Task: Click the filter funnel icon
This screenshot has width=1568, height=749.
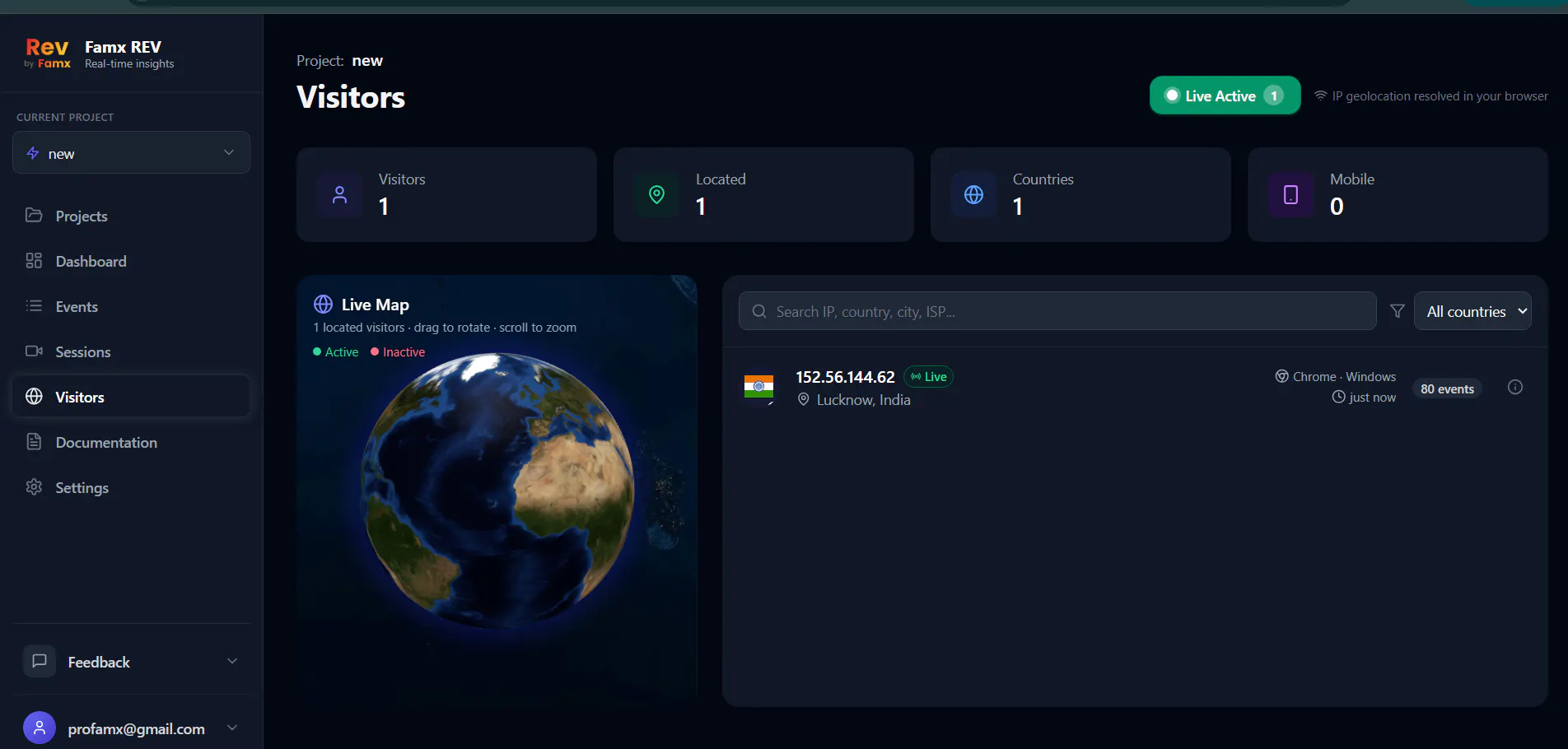Action: [1397, 311]
